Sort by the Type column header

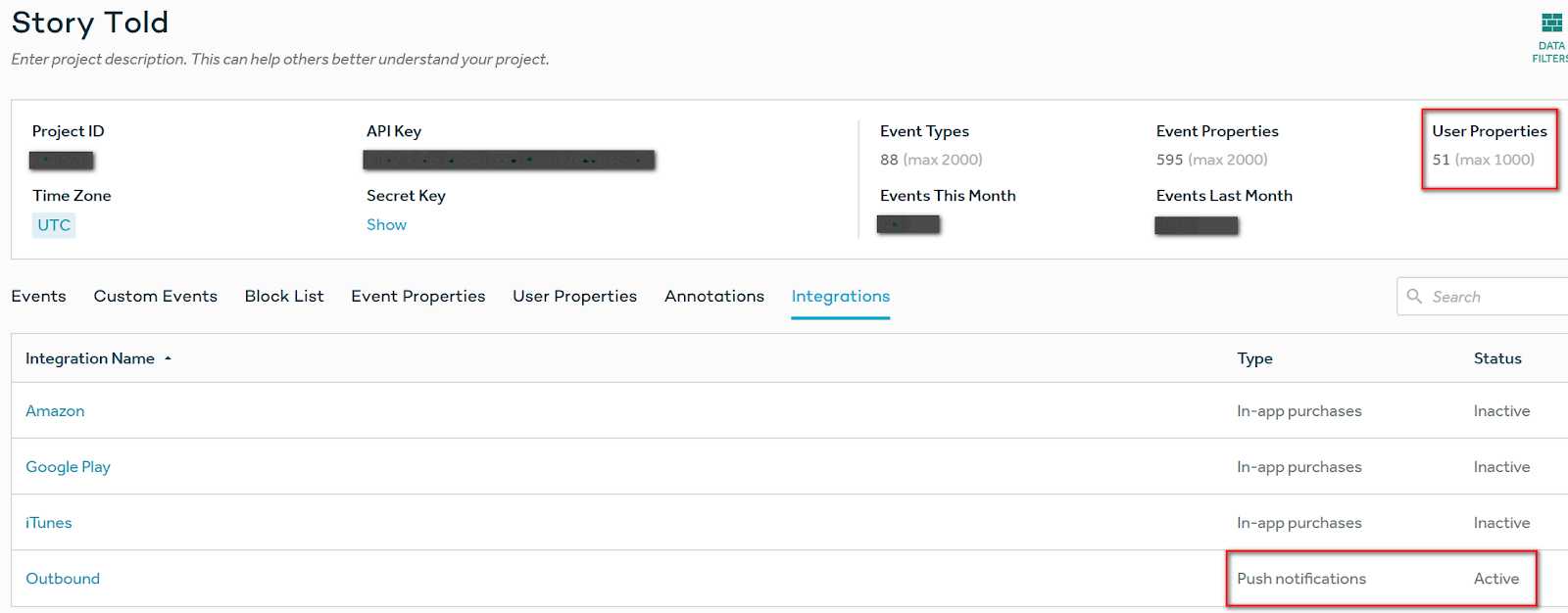click(1254, 358)
